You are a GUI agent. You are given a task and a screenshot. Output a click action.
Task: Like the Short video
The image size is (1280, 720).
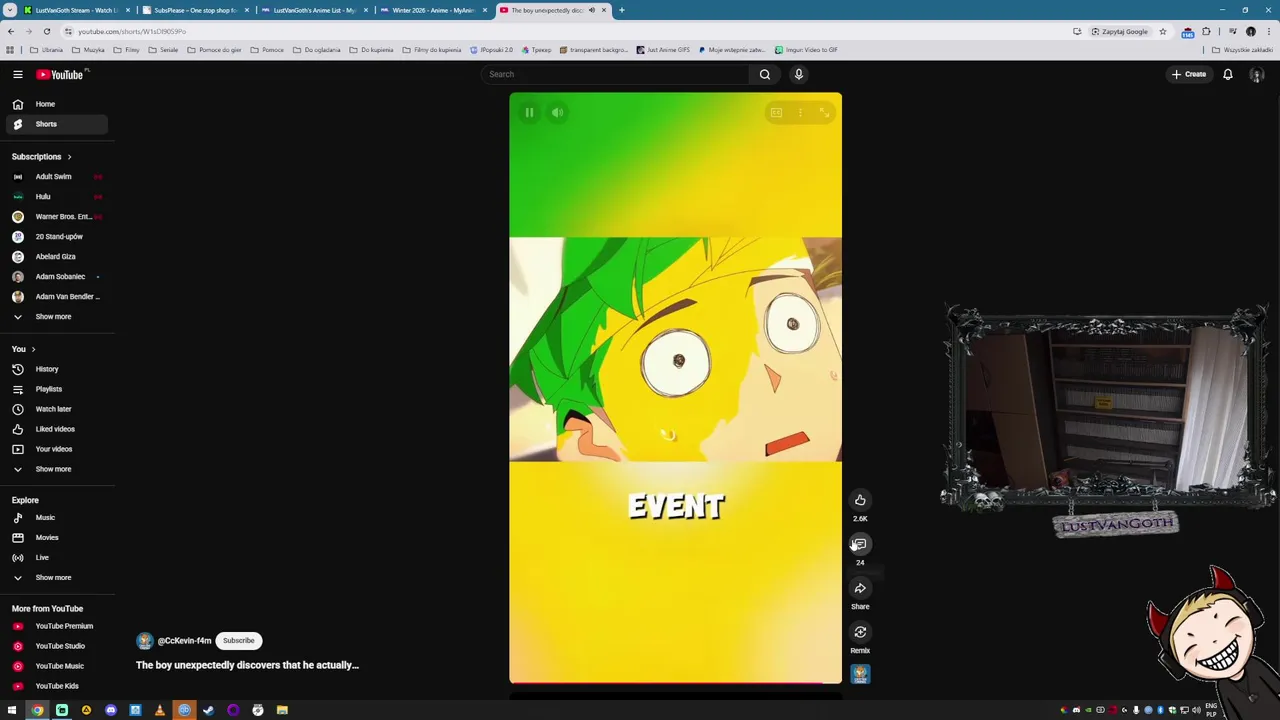click(860, 500)
